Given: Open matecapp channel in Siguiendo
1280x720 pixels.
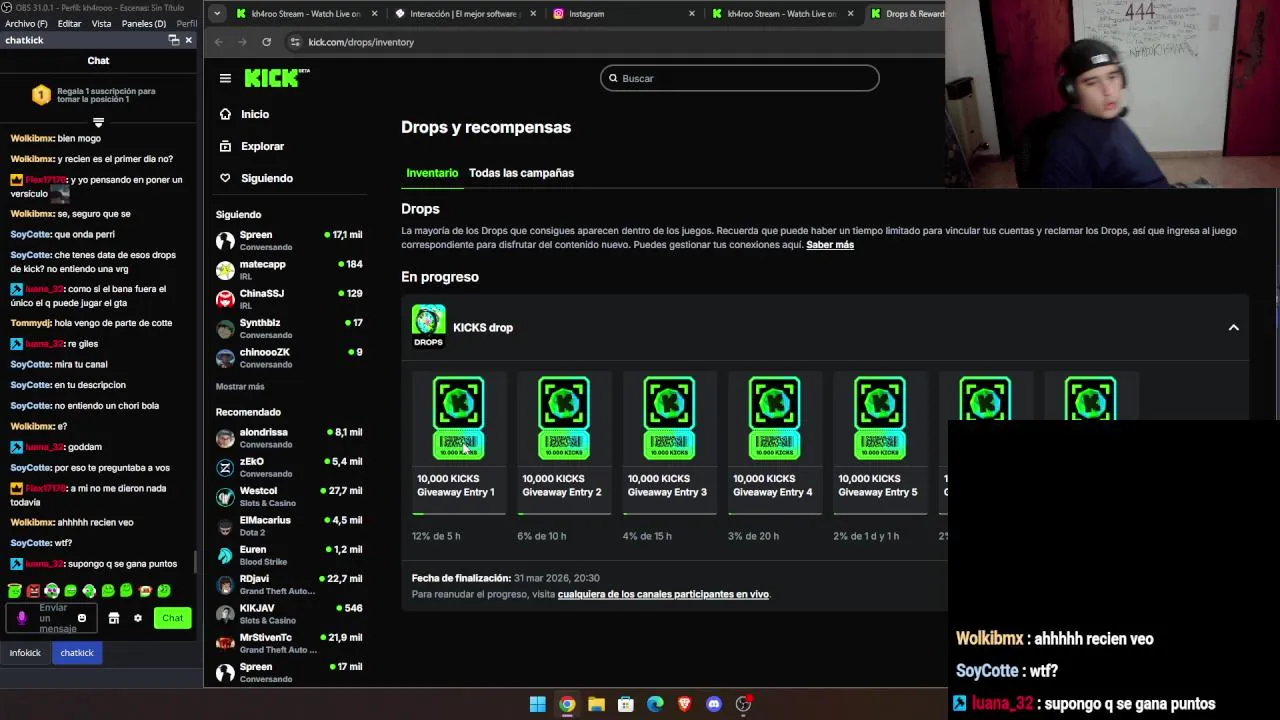Looking at the screenshot, I should (x=290, y=269).
